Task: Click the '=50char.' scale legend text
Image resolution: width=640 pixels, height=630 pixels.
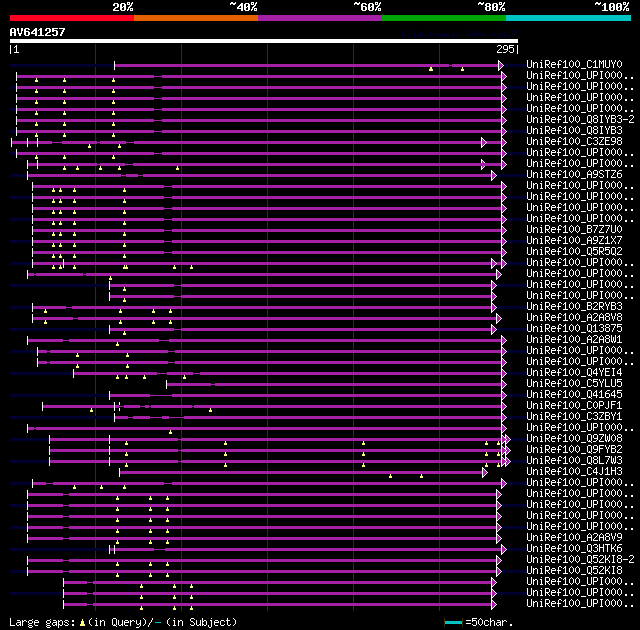Action: coord(489,623)
